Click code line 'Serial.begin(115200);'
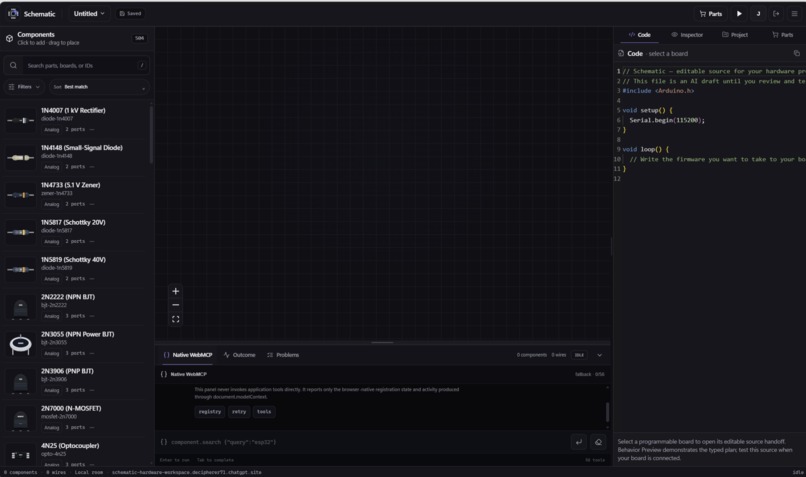This screenshot has width=806, height=477. pos(667,120)
